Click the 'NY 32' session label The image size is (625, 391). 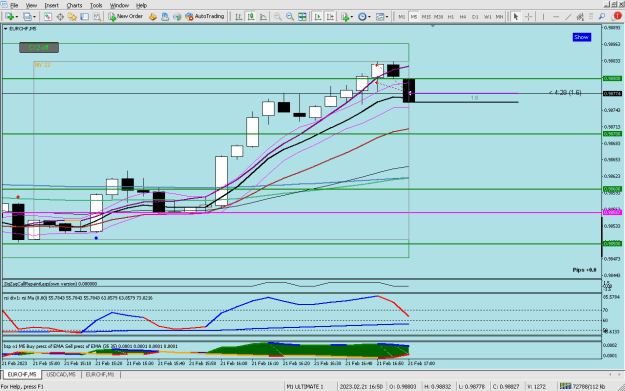click(42, 65)
